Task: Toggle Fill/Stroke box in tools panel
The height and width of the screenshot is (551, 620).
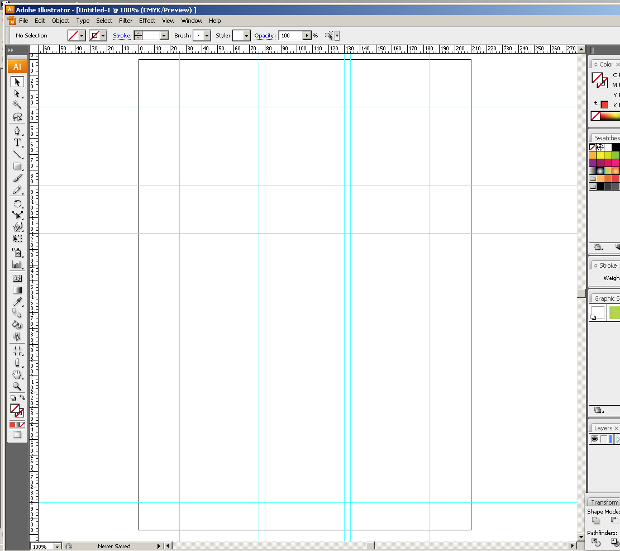Action: (17, 411)
